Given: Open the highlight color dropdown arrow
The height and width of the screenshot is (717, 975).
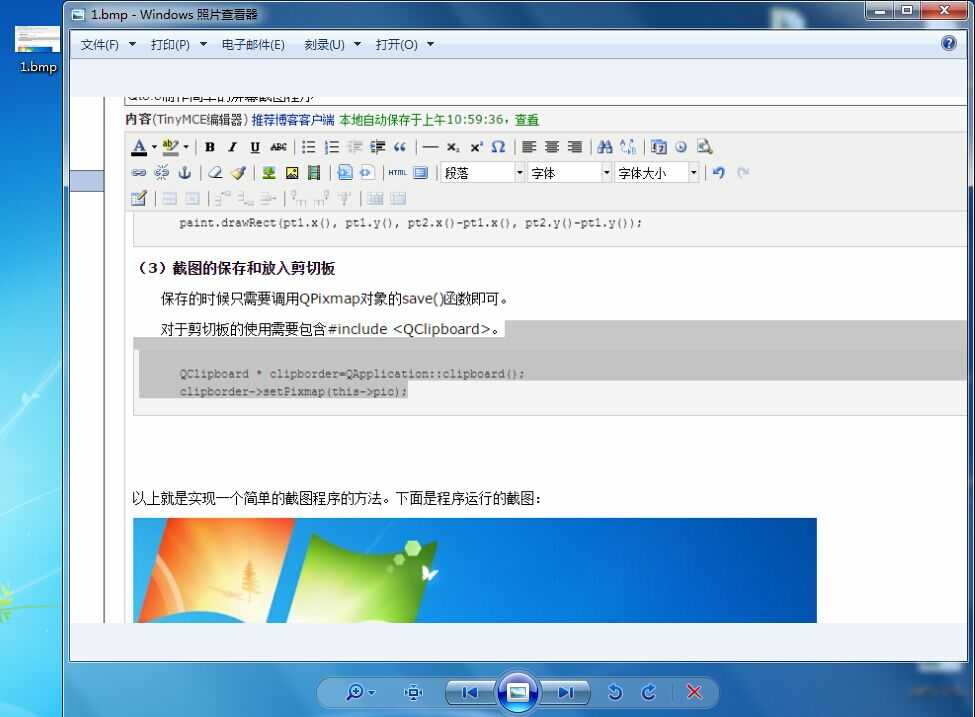Looking at the screenshot, I should pyautogui.click(x=185, y=147).
